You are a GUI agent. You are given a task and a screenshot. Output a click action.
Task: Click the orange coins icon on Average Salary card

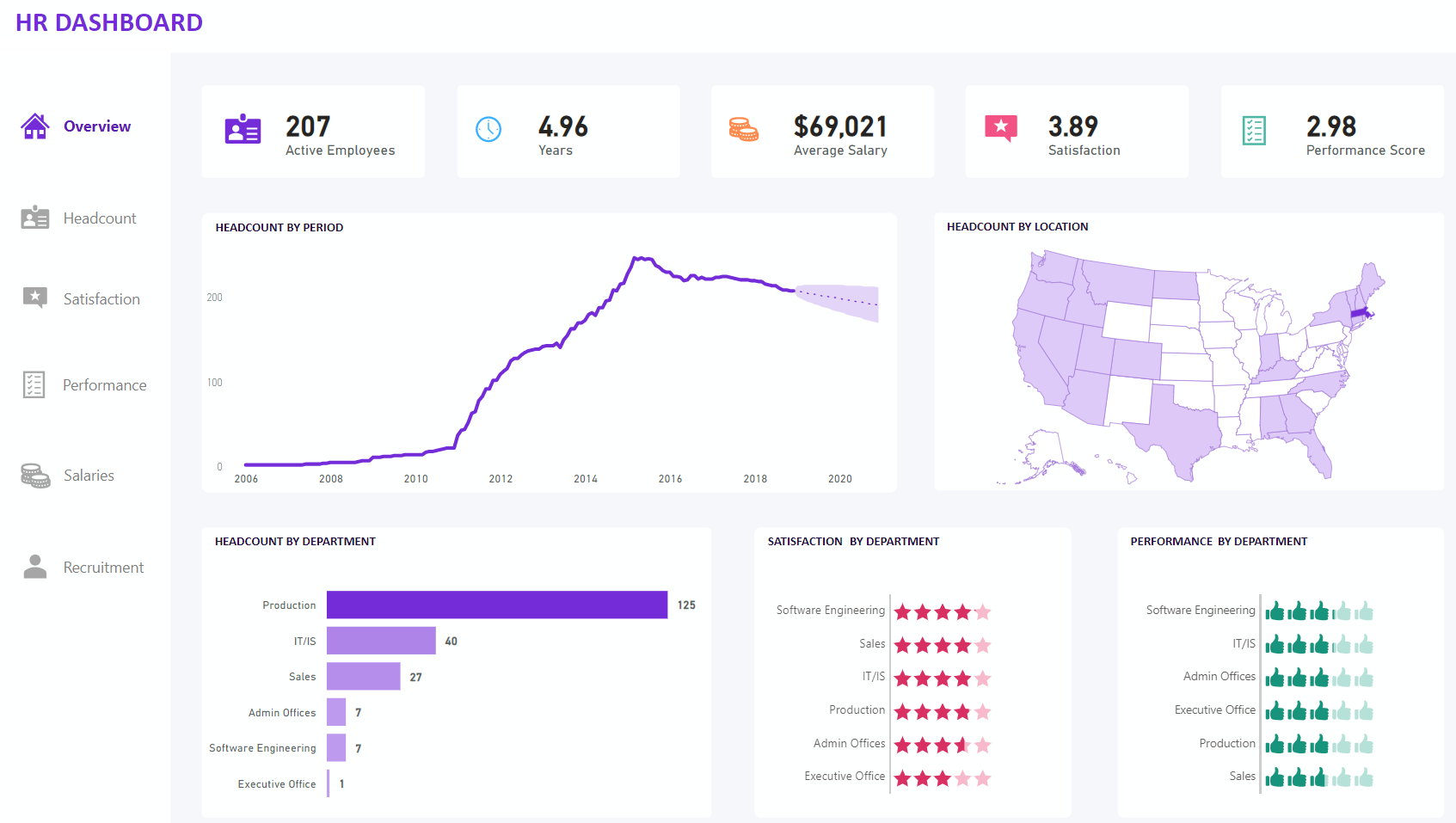[x=743, y=130]
